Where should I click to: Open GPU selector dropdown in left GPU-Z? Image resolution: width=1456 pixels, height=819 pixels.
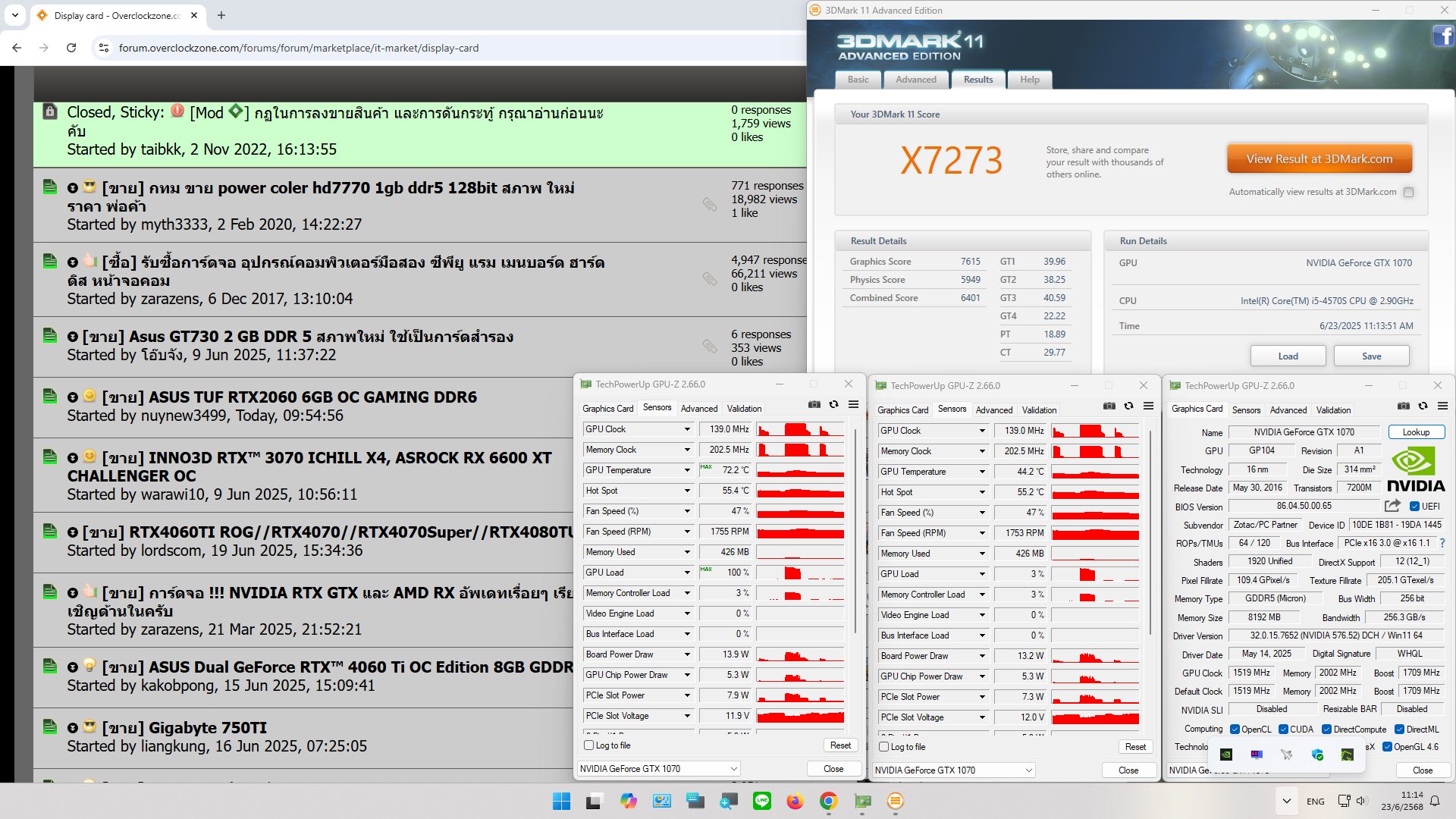click(733, 769)
